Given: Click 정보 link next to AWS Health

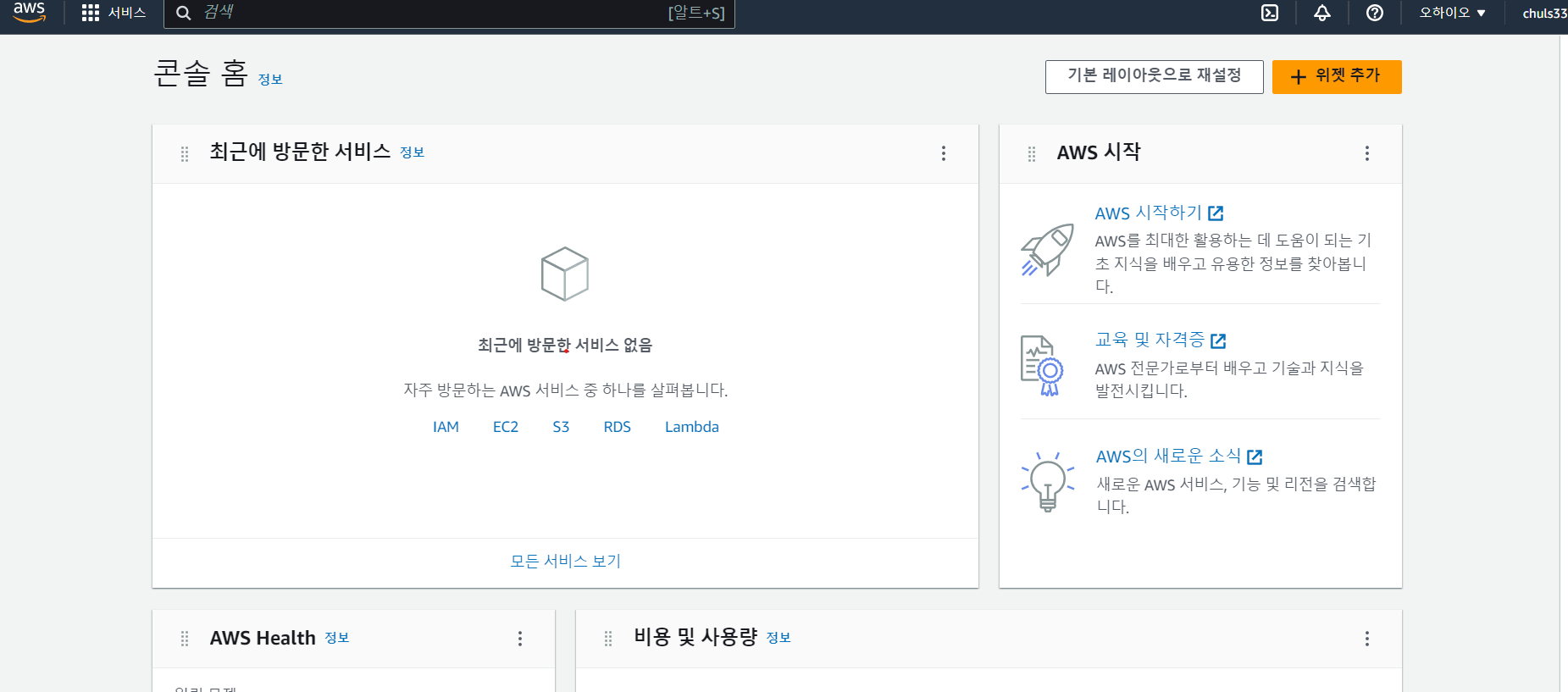Looking at the screenshot, I should pyautogui.click(x=337, y=638).
